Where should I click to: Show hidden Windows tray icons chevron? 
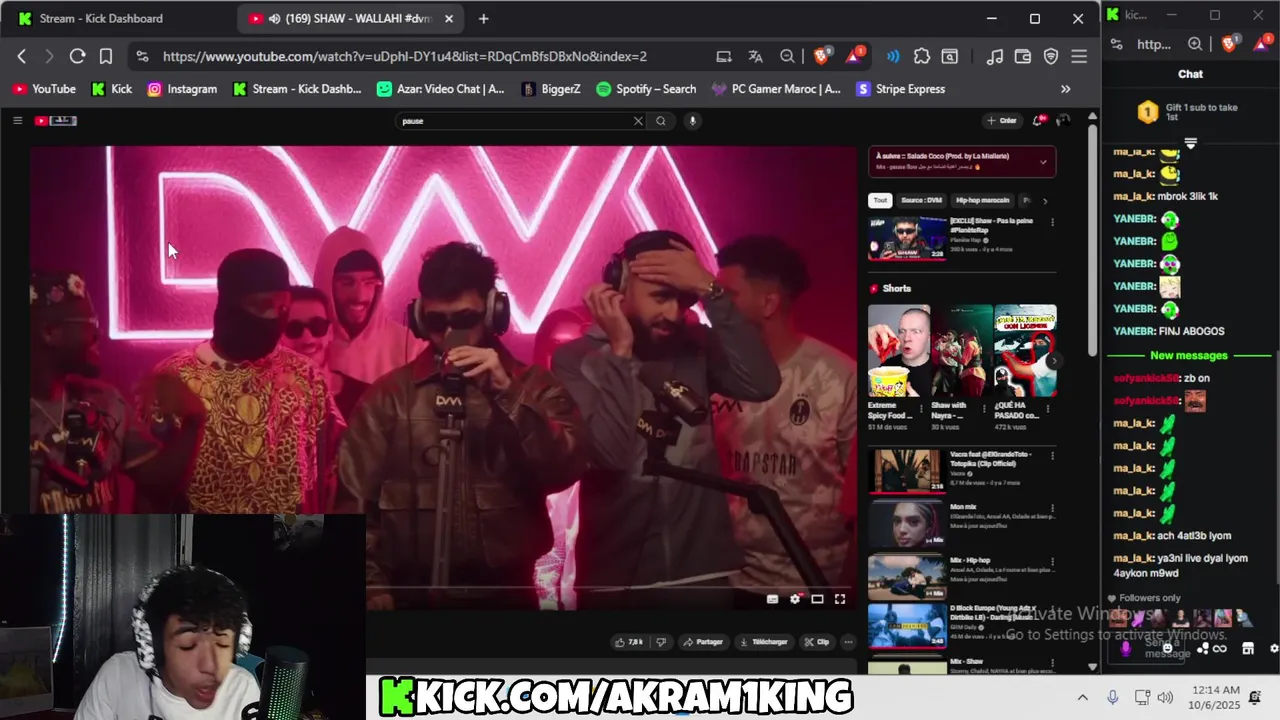click(1083, 697)
